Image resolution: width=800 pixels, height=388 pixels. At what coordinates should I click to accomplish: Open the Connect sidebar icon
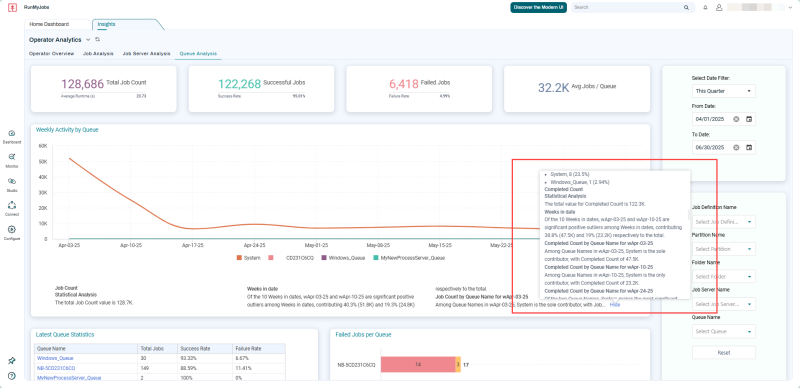click(12, 208)
